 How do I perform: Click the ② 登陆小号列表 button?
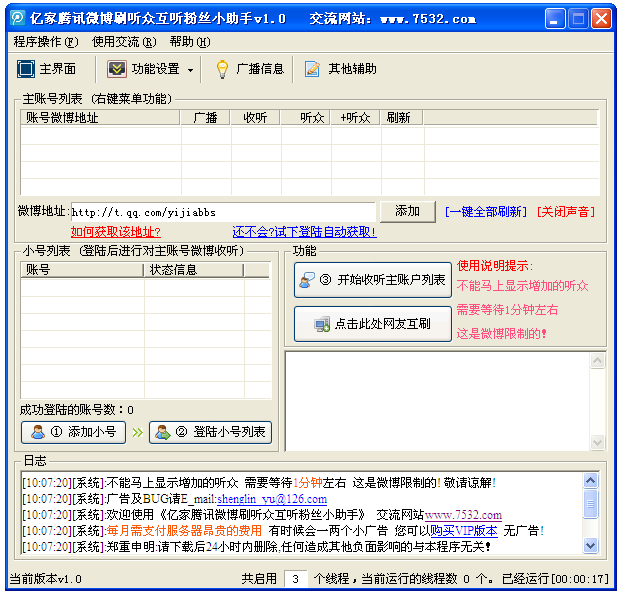(210, 432)
